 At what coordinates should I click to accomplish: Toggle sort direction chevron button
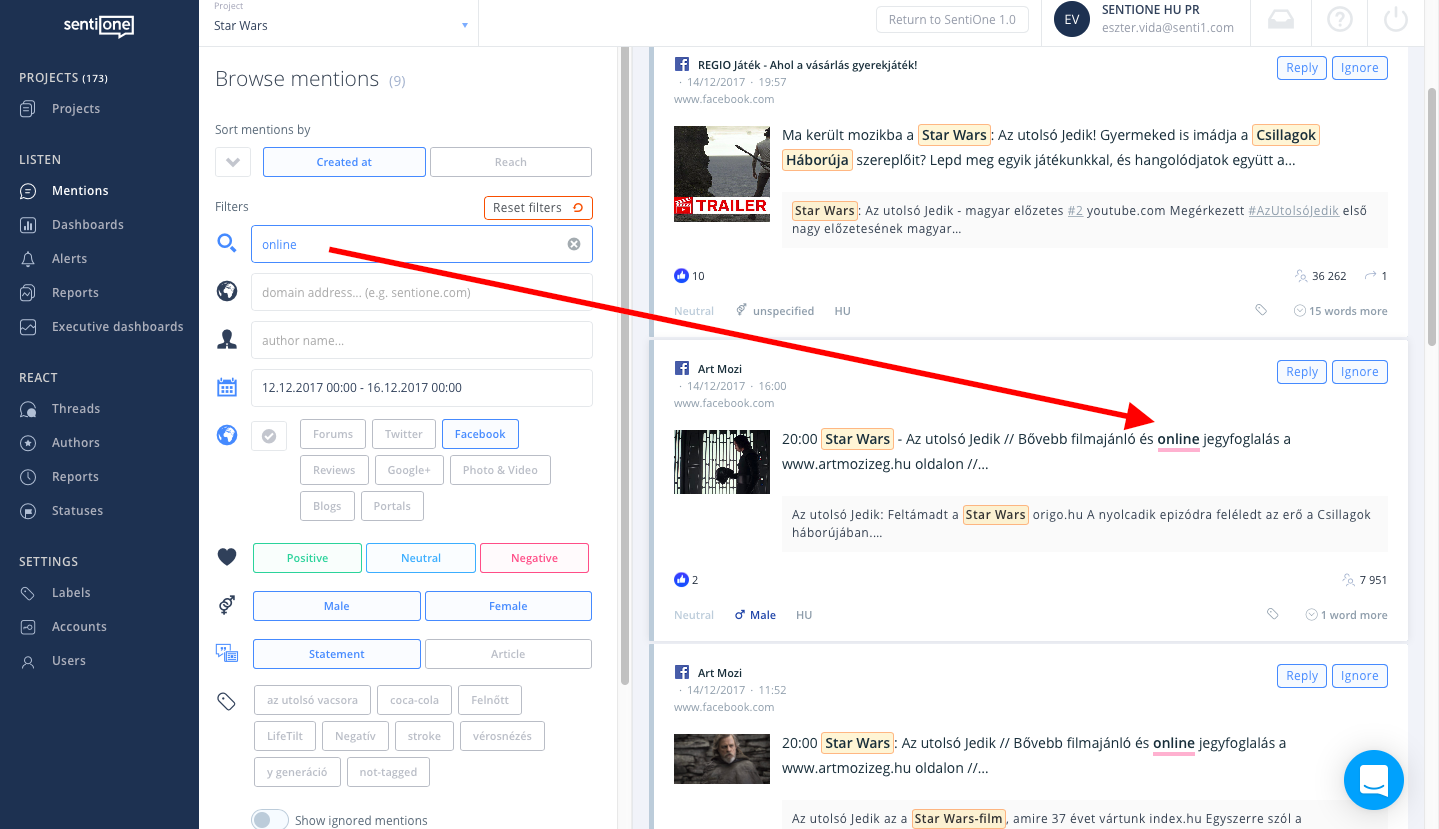233,162
